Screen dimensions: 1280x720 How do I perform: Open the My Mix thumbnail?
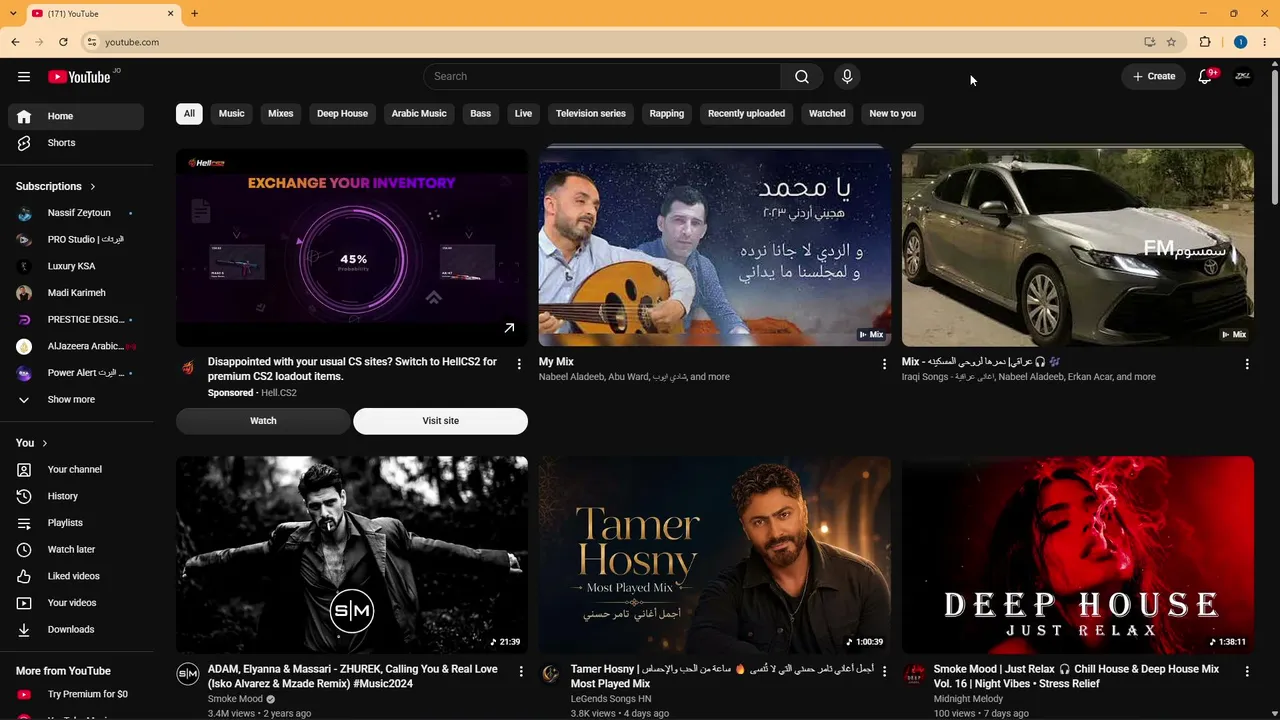pyautogui.click(x=714, y=247)
